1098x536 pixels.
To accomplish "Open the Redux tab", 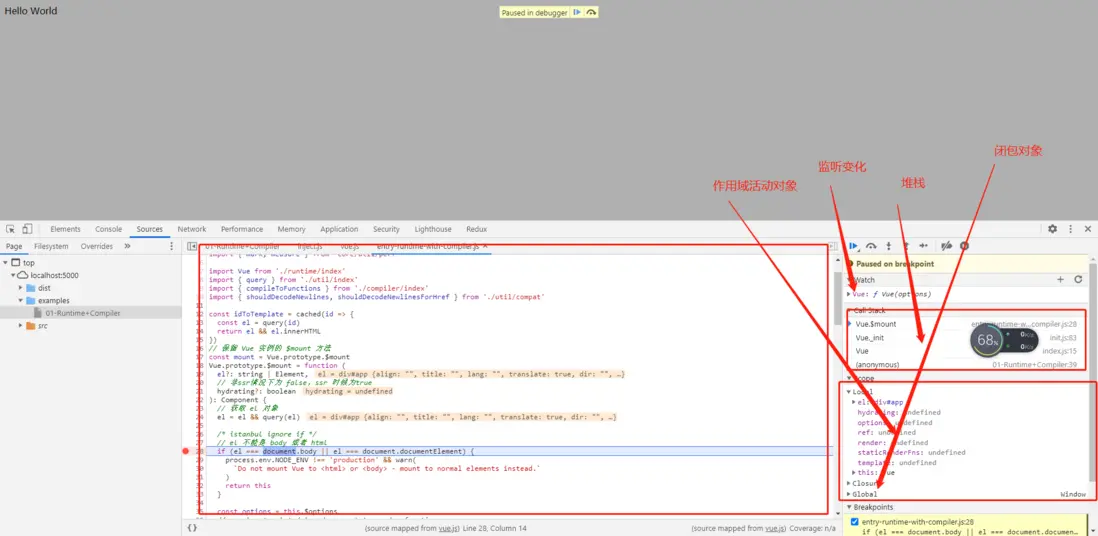I will (476, 229).
